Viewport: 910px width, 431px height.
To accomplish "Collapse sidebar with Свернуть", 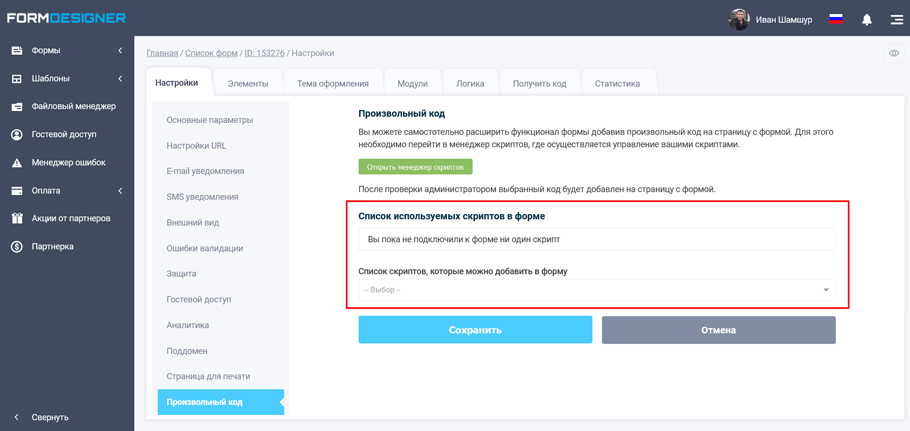I will coord(50,417).
